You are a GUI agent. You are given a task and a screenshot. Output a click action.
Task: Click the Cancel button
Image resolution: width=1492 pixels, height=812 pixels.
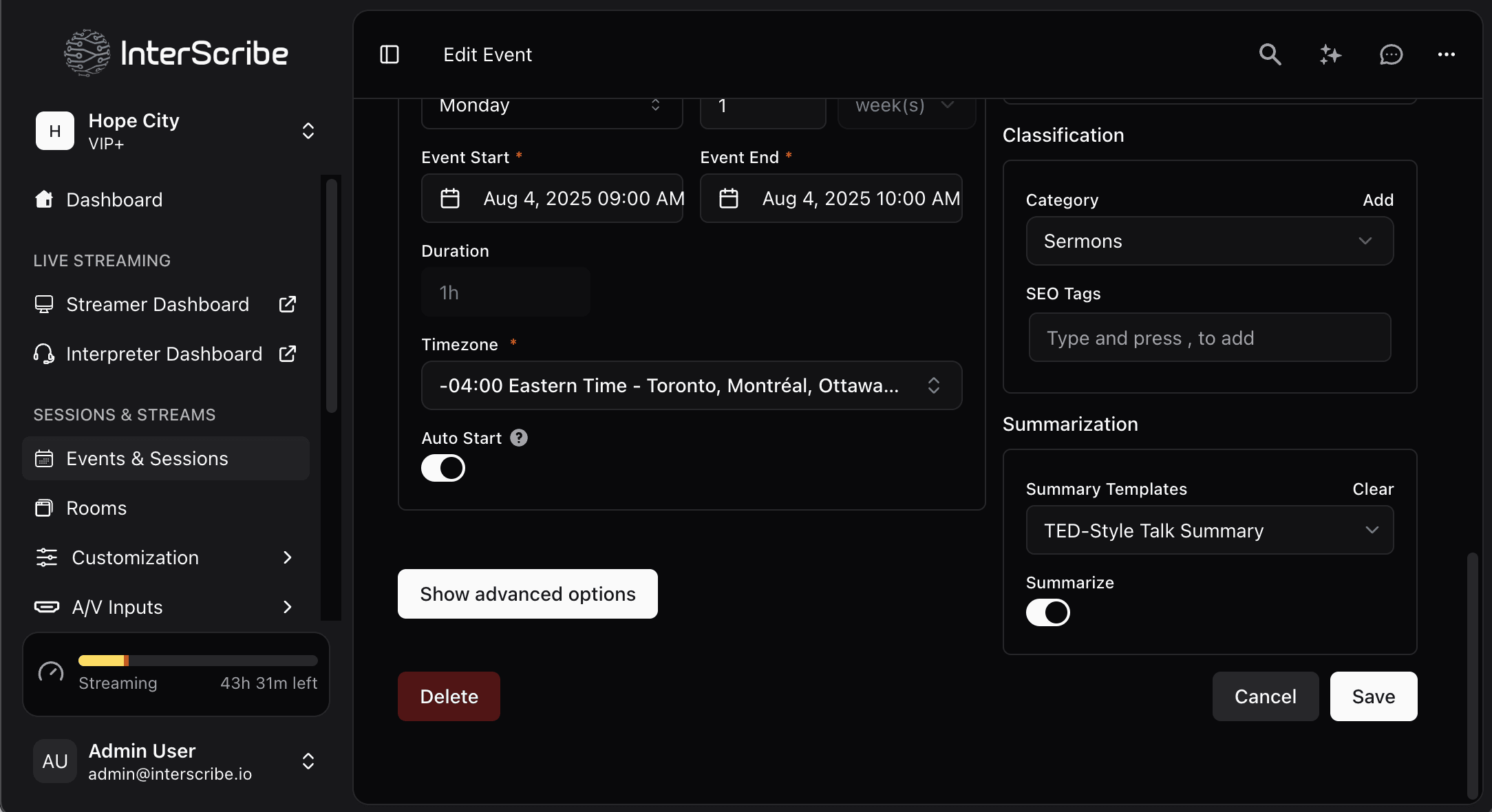coord(1266,696)
